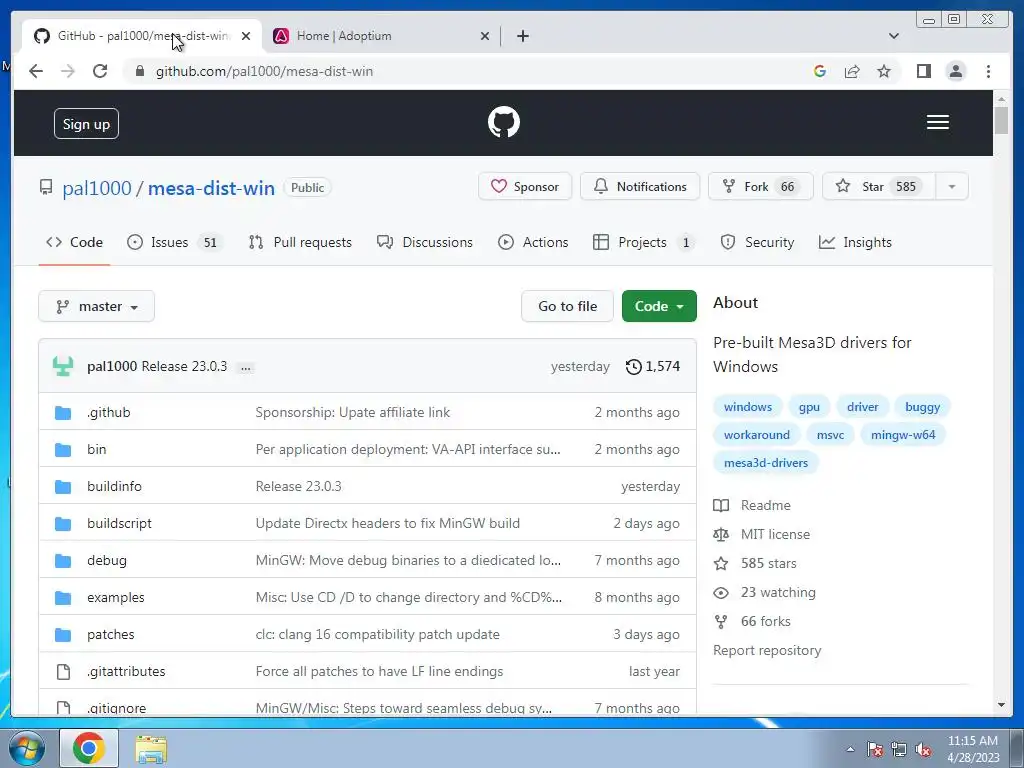Open the patches folder
The image size is (1024, 768).
pyautogui.click(x=110, y=634)
